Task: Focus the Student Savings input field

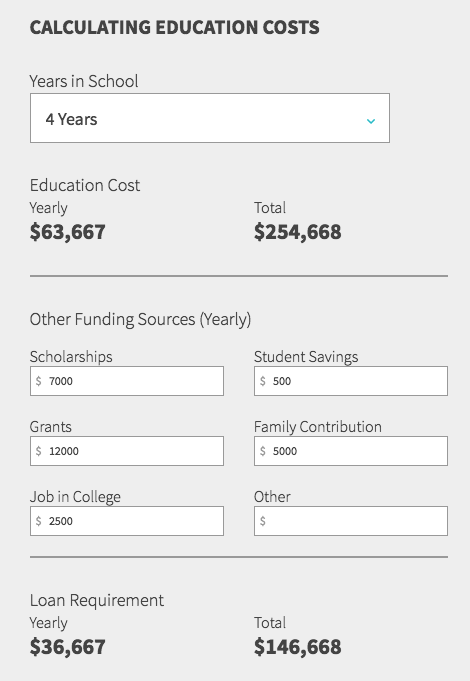Action: 351,381
